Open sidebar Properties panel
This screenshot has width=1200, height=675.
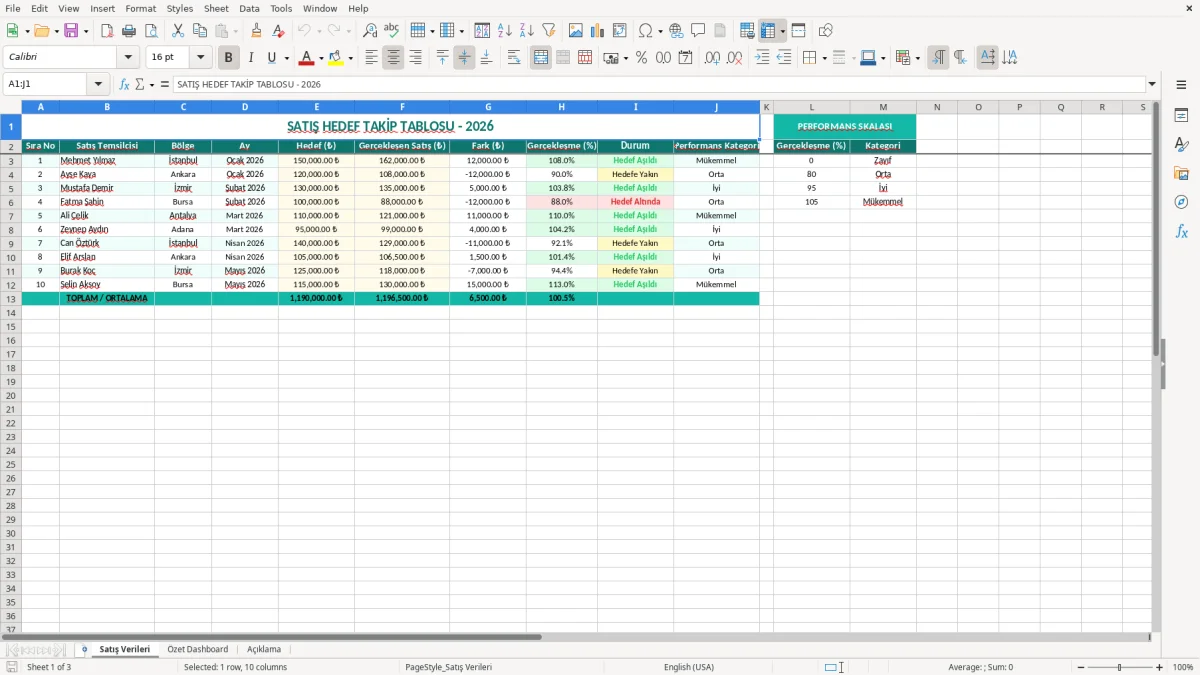1181,116
